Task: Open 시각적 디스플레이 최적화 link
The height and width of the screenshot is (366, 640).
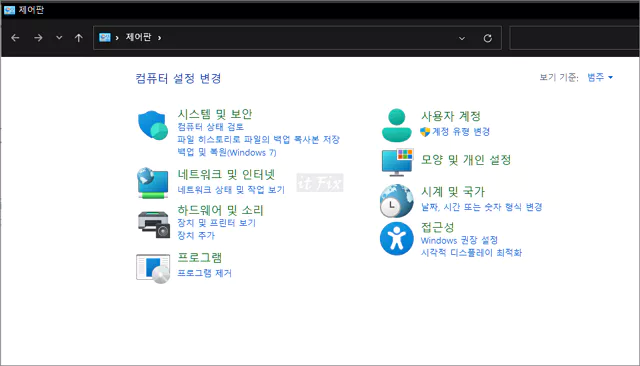Action: 471,253
